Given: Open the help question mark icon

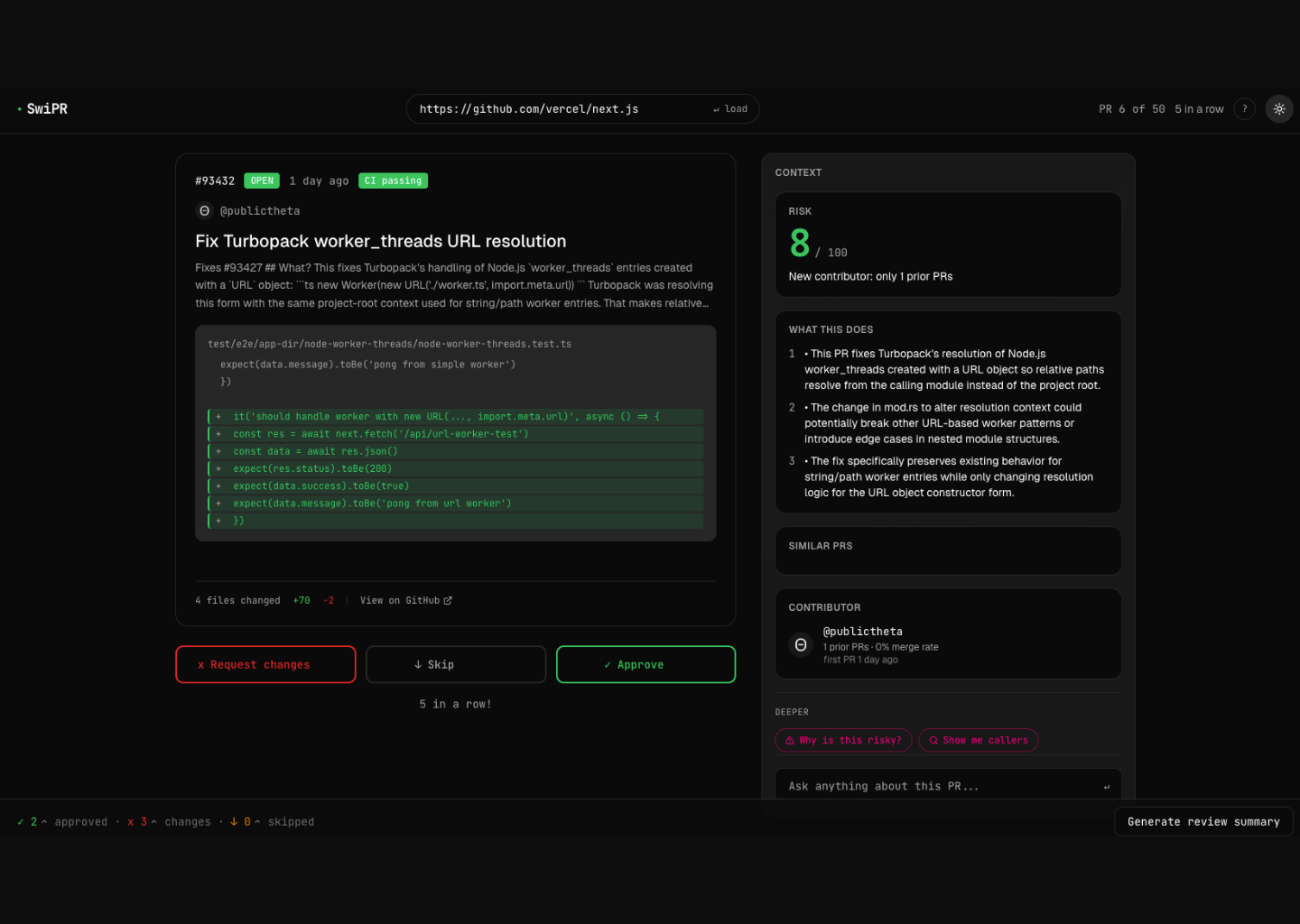Looking at the screenshot, I should [1244, 109].
